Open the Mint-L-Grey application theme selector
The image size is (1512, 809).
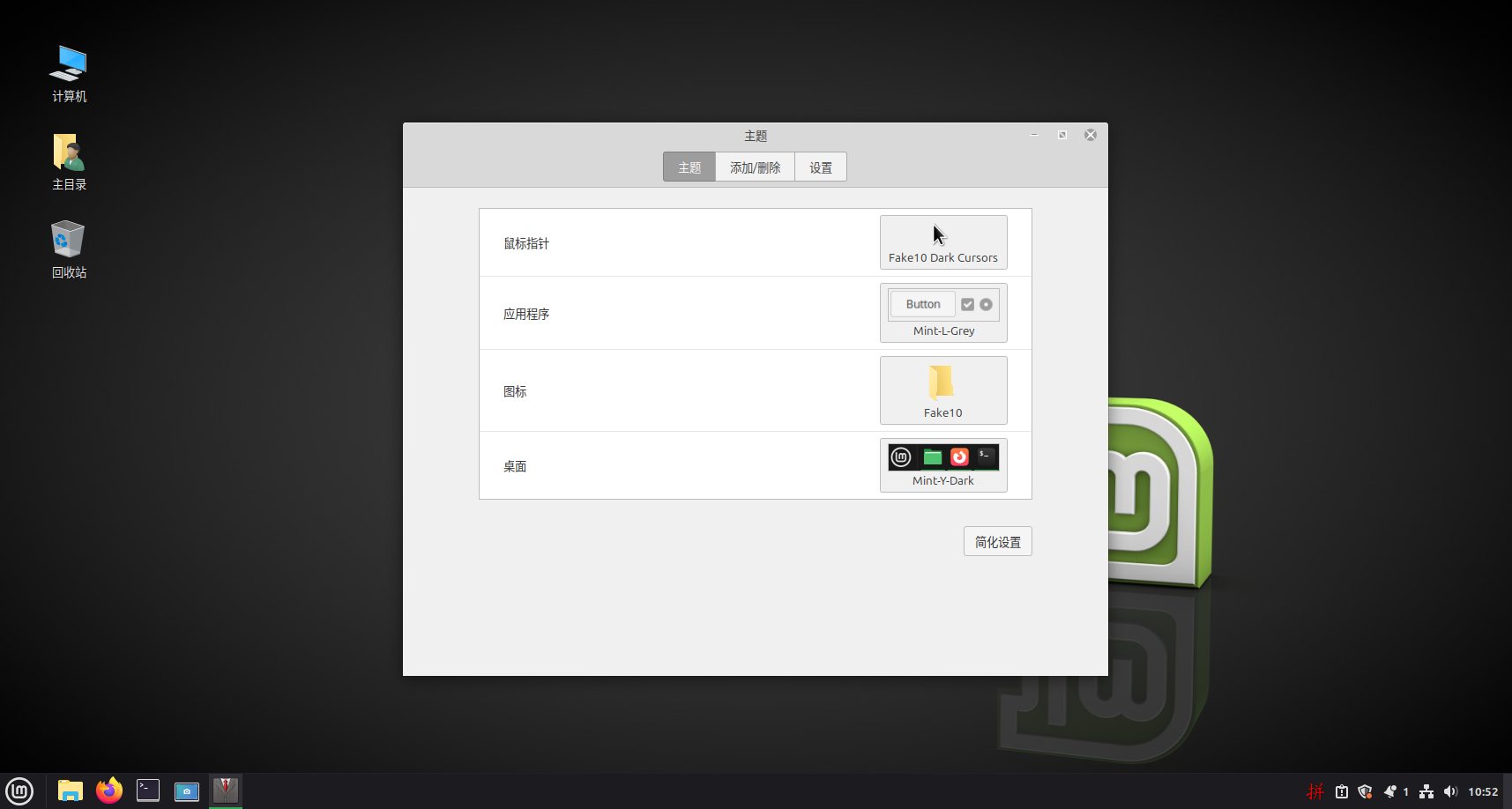point(942,313)
